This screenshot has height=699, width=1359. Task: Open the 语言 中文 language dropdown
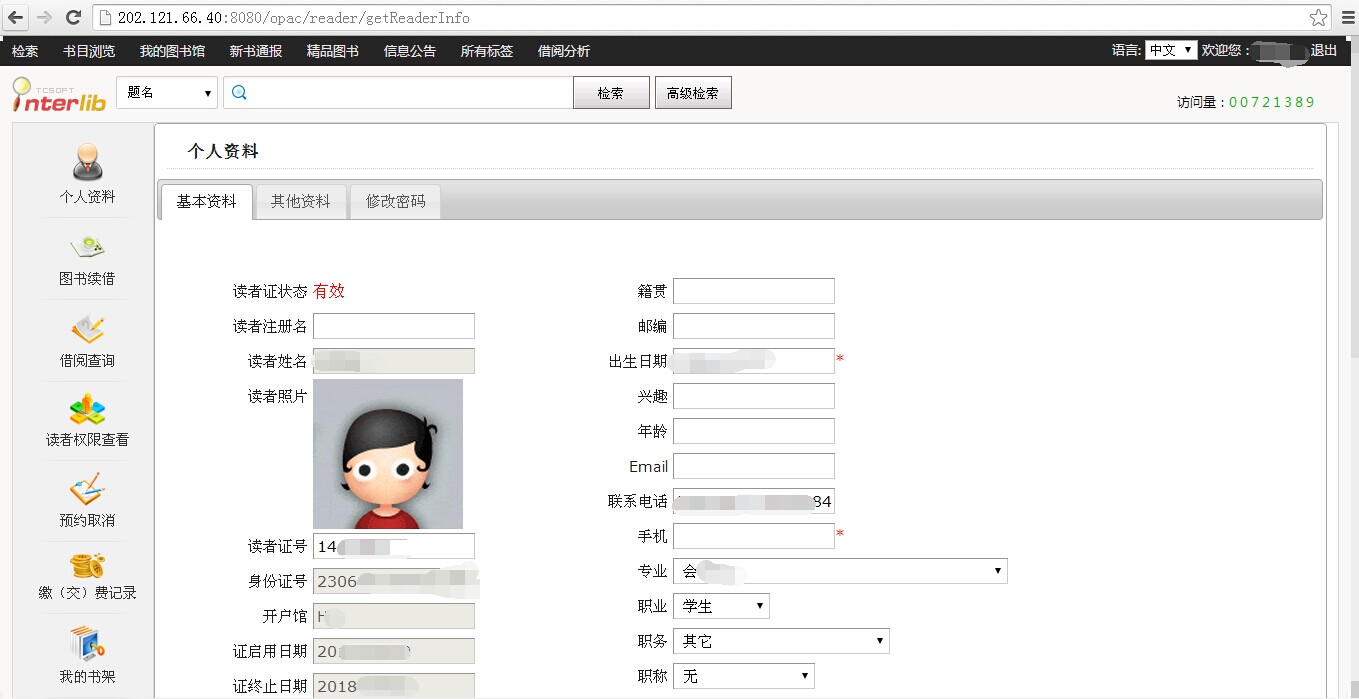coord(1171,50)
